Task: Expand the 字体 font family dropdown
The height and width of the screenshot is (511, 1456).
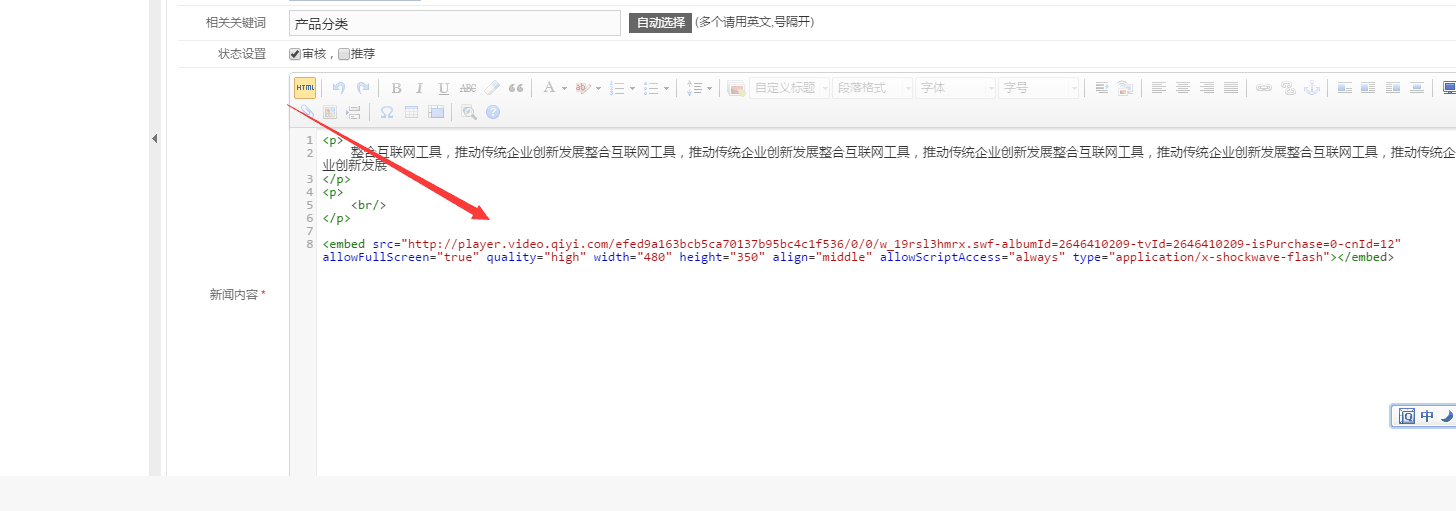Action: pos(956,88)
